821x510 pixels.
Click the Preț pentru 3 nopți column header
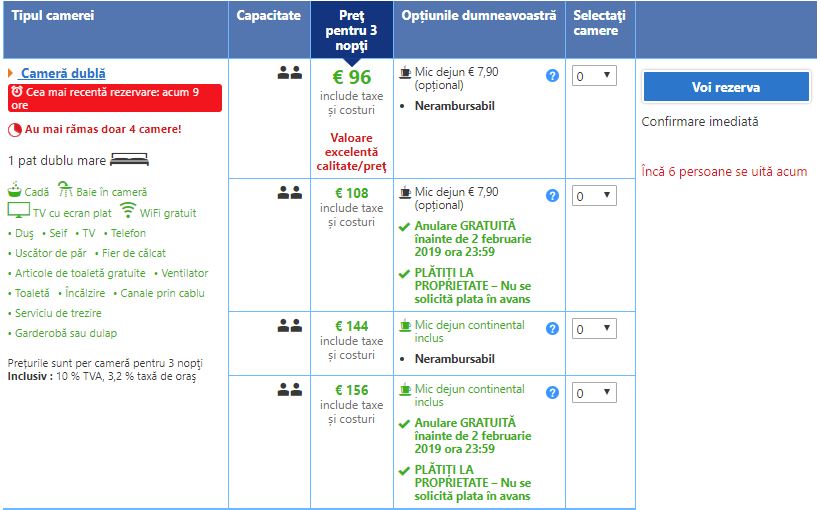tap(351, 31)
